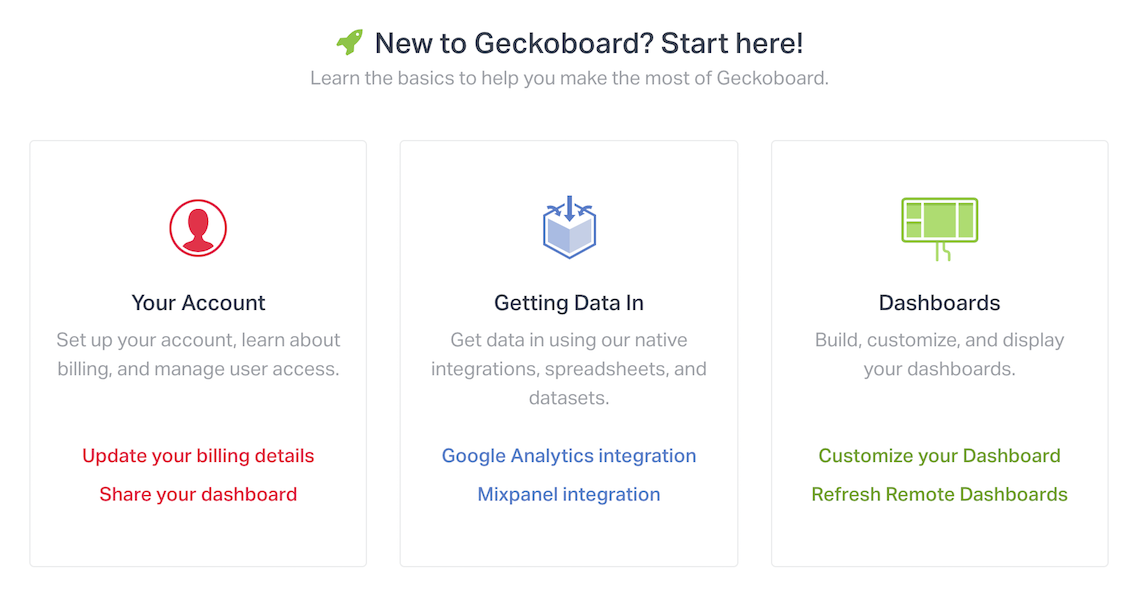Select the Getting Data In card title
The image size is (1144, 601).
(x=569, y=303)
